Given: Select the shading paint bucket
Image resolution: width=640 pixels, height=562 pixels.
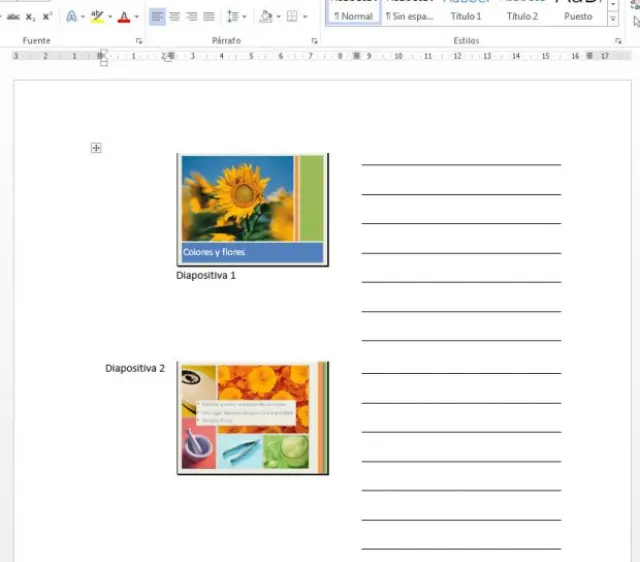Looking at the screenshot, I should [264, 17].
